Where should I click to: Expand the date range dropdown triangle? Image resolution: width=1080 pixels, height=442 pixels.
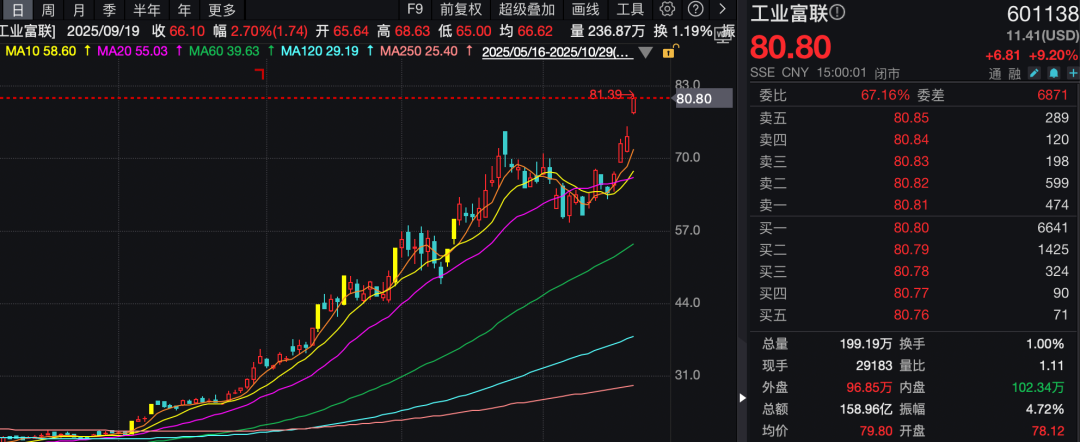tap(645, 51)
